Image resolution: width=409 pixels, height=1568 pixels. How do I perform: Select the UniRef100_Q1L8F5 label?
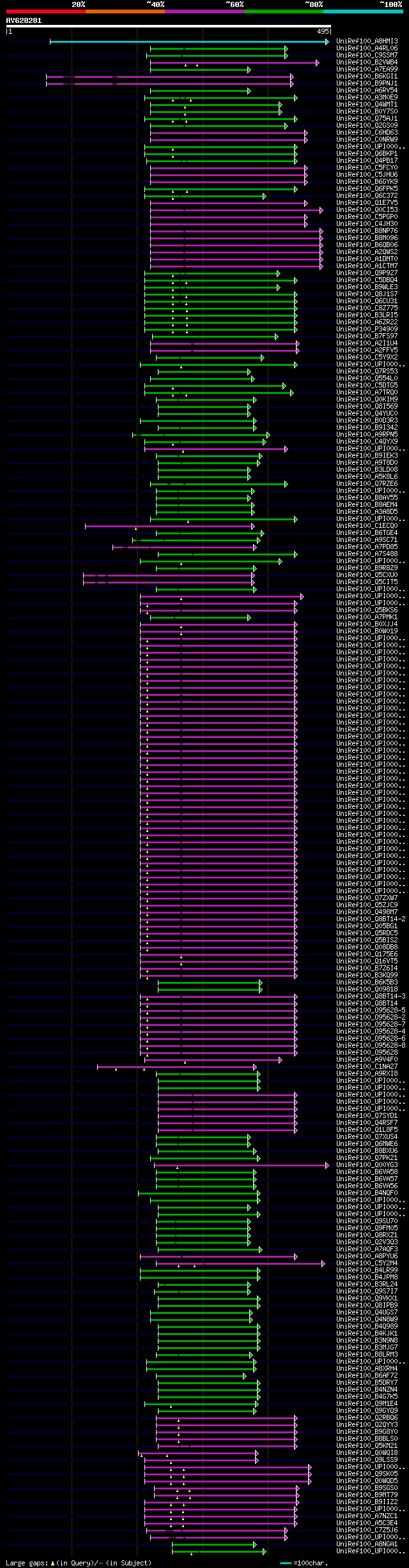(367, 1130)
